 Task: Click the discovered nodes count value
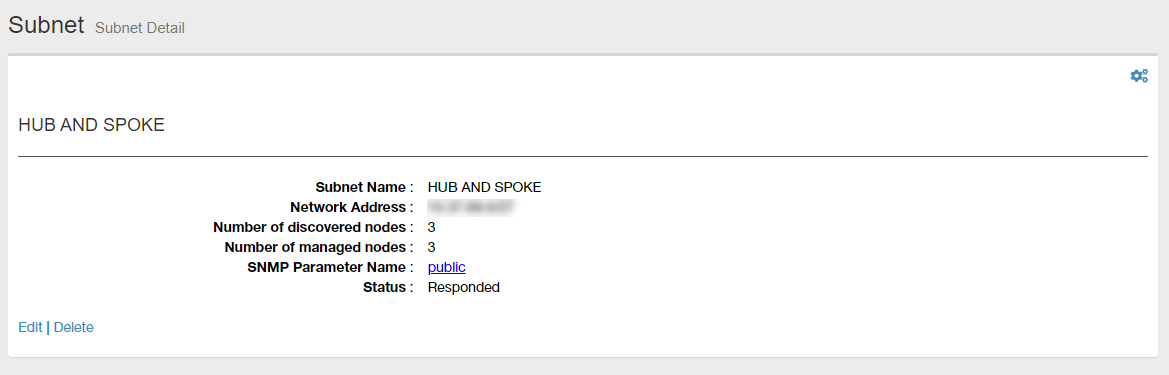coord(432,227)
